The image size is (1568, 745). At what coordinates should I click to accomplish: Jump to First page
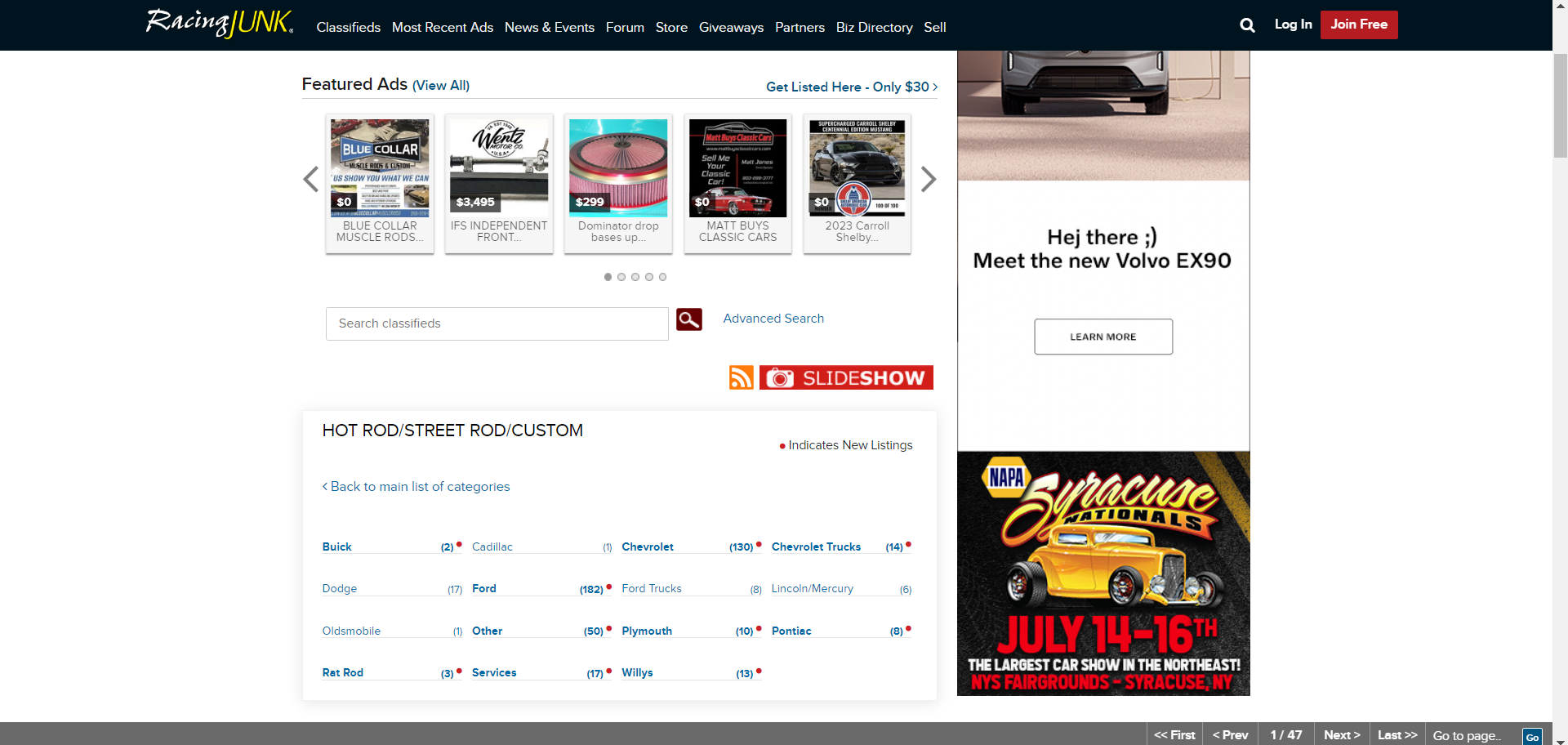click(x=1174, y=734)
